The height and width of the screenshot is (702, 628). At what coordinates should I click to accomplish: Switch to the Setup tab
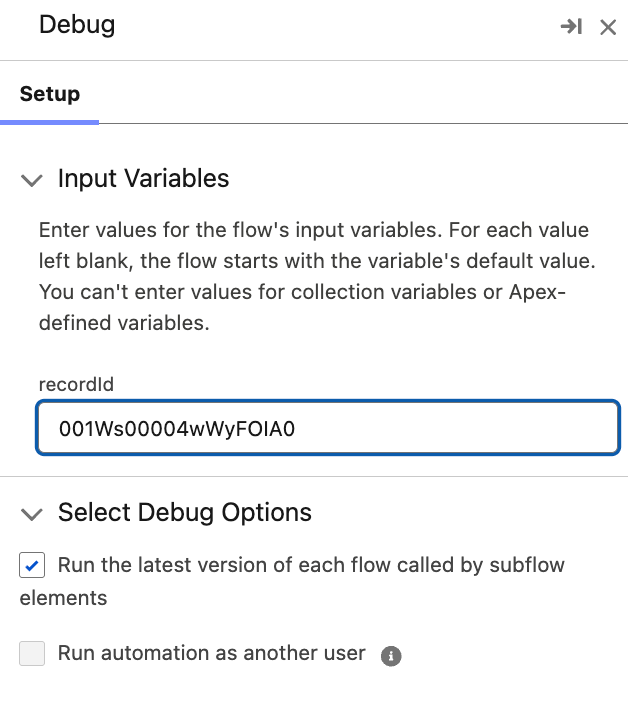coord(50,94)
